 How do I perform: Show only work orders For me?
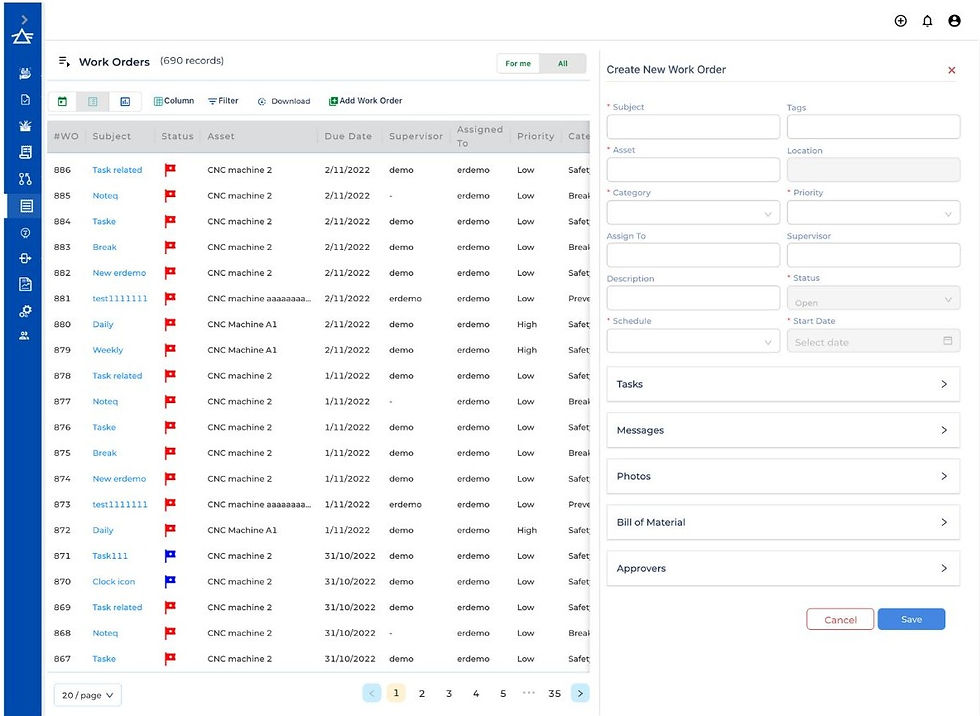tap(518, 63)
